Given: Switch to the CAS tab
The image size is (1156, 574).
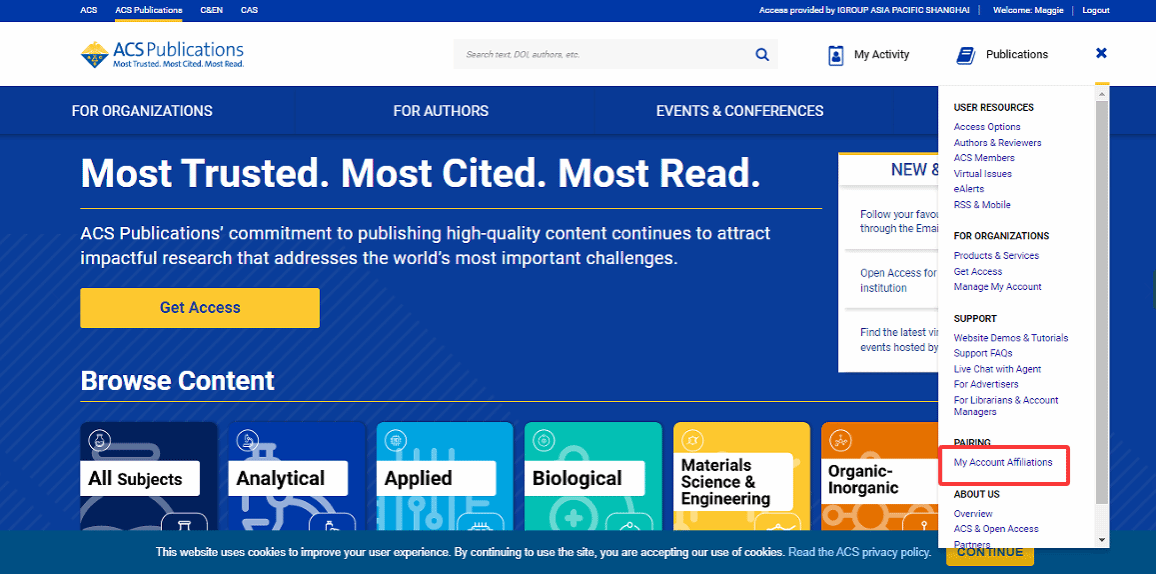Looking at the screenshot, I should (x=249, y=10).
